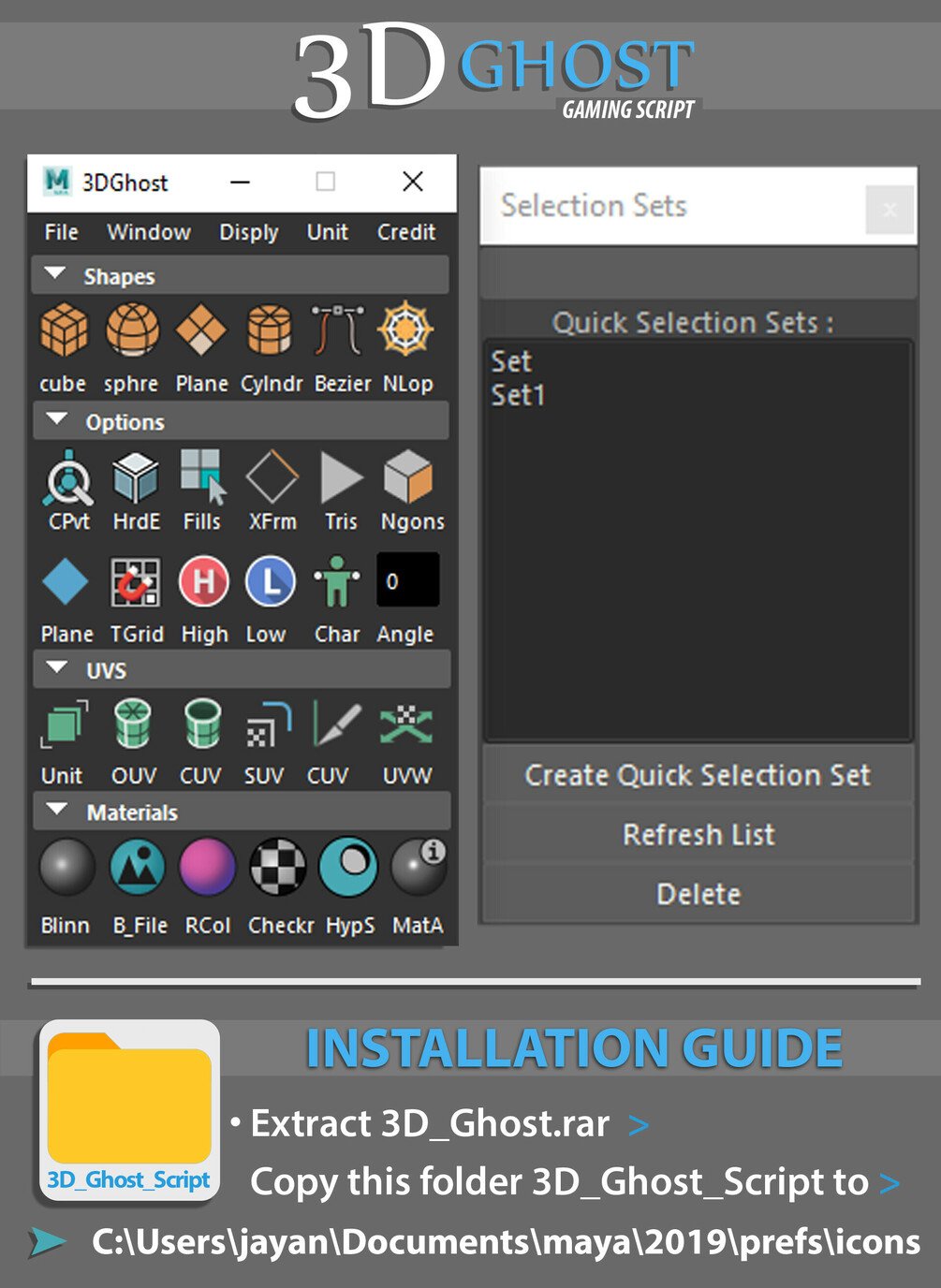Create a cylinder with Cylndr icon
The width and height of the screenshot is (941, 1288).
(x=270, y=329)
